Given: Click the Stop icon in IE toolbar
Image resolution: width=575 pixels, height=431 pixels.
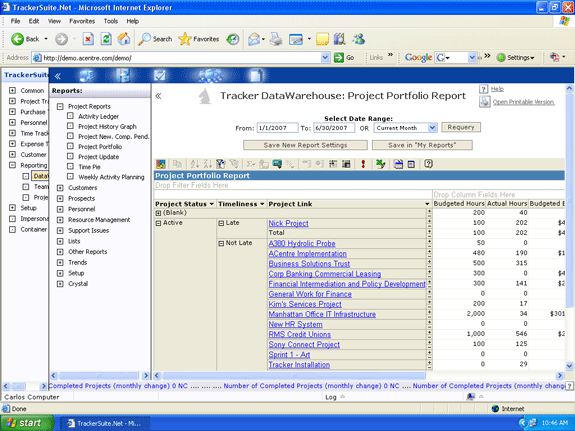Looking at the screenshot, I should (x=88, y=39).
